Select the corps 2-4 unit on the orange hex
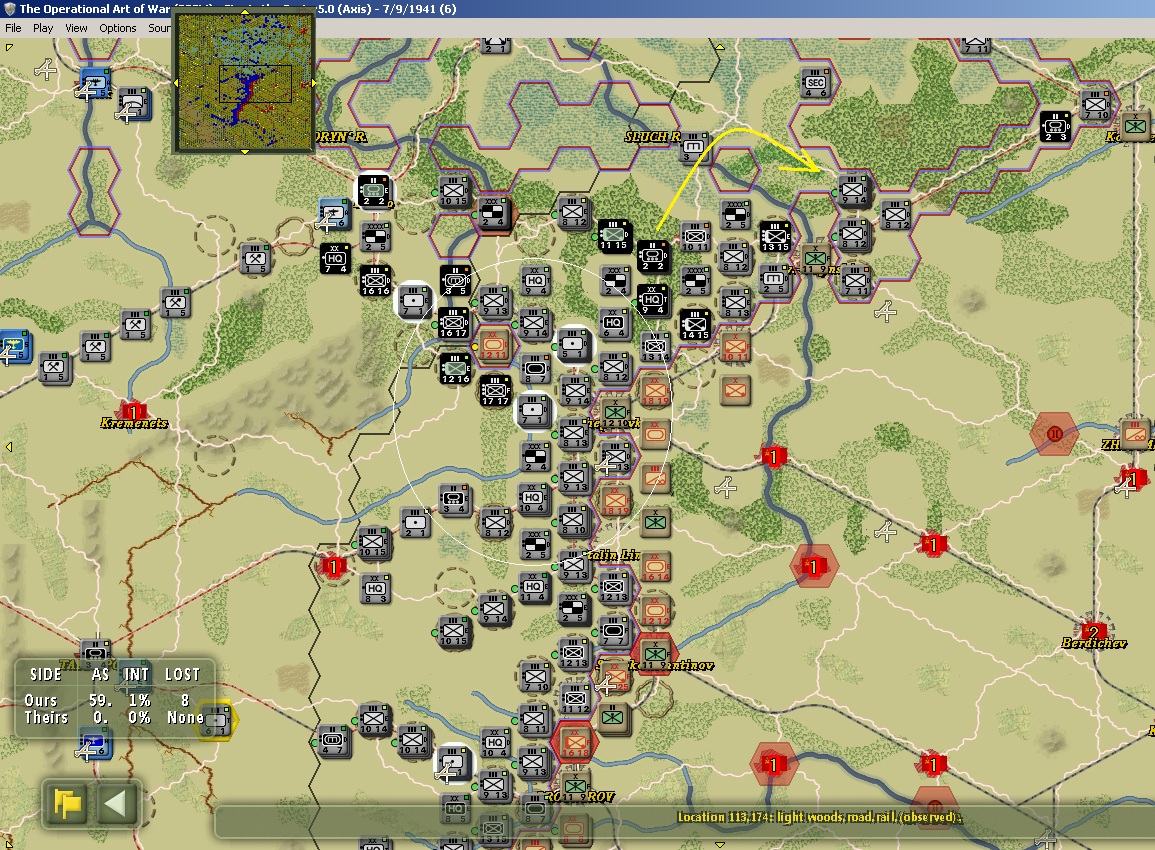1155x850 pixels. coord(493,213)
